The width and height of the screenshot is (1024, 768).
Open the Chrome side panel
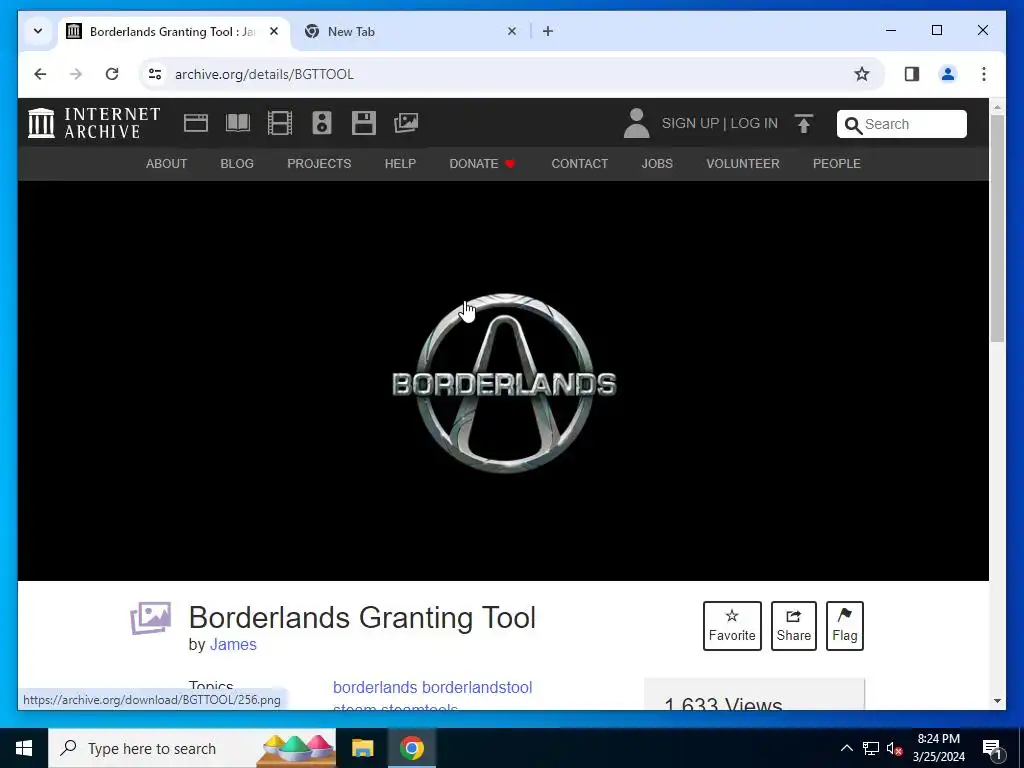(x=912, y=74)
